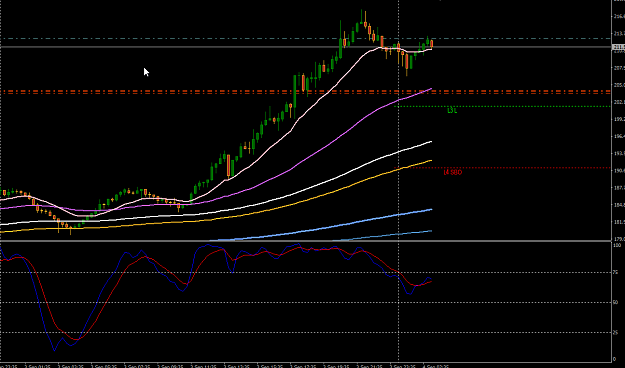This screenshot has width=625, height=368.
Task: Click the last orange candle on the chart
Action: tap(431, 43)
